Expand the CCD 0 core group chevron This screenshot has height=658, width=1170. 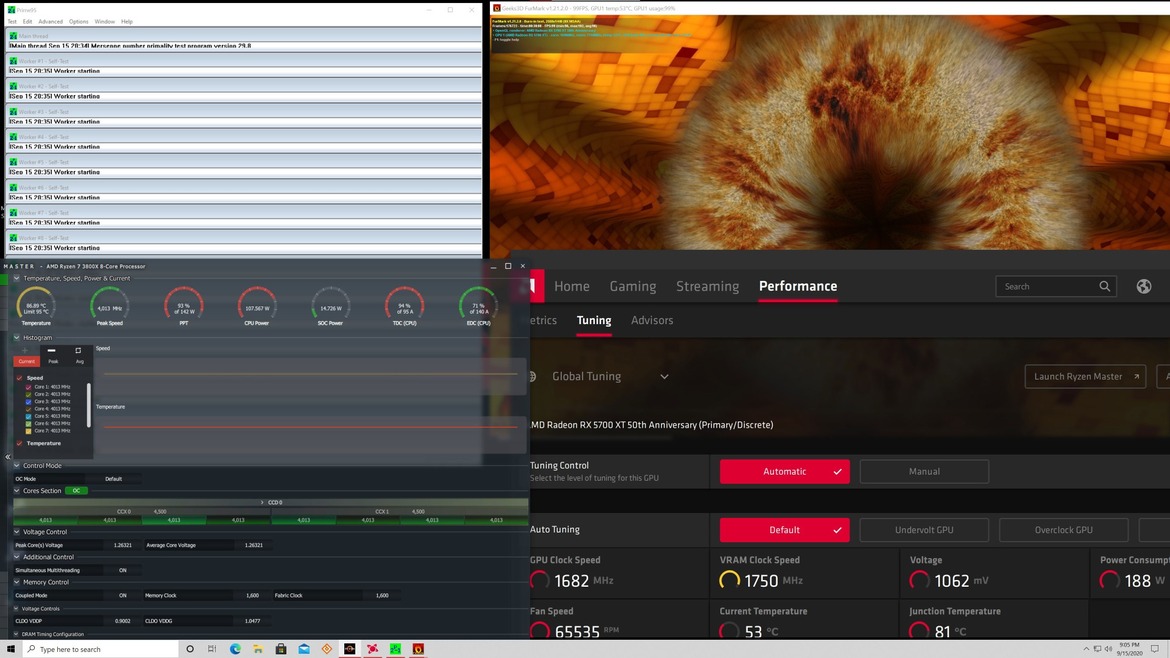[262, 503]
